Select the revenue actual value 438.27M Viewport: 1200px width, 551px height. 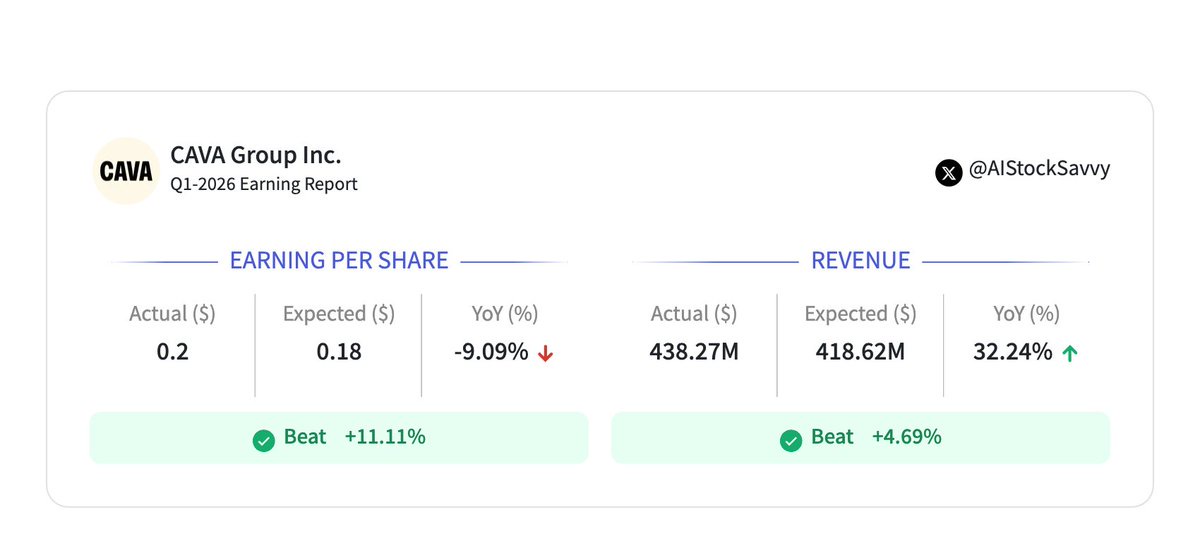coord(694,352)
